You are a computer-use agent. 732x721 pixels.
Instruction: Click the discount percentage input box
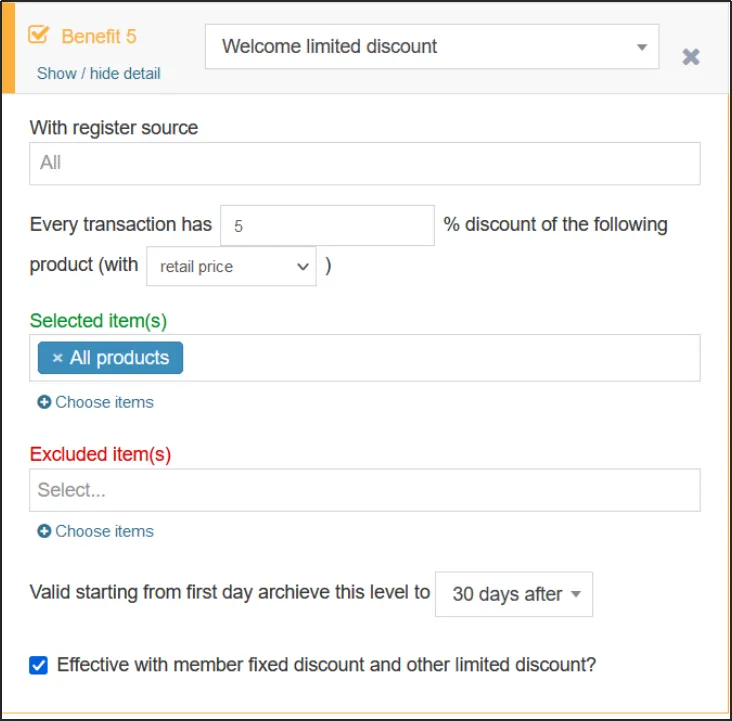click(x=326, y=226)
